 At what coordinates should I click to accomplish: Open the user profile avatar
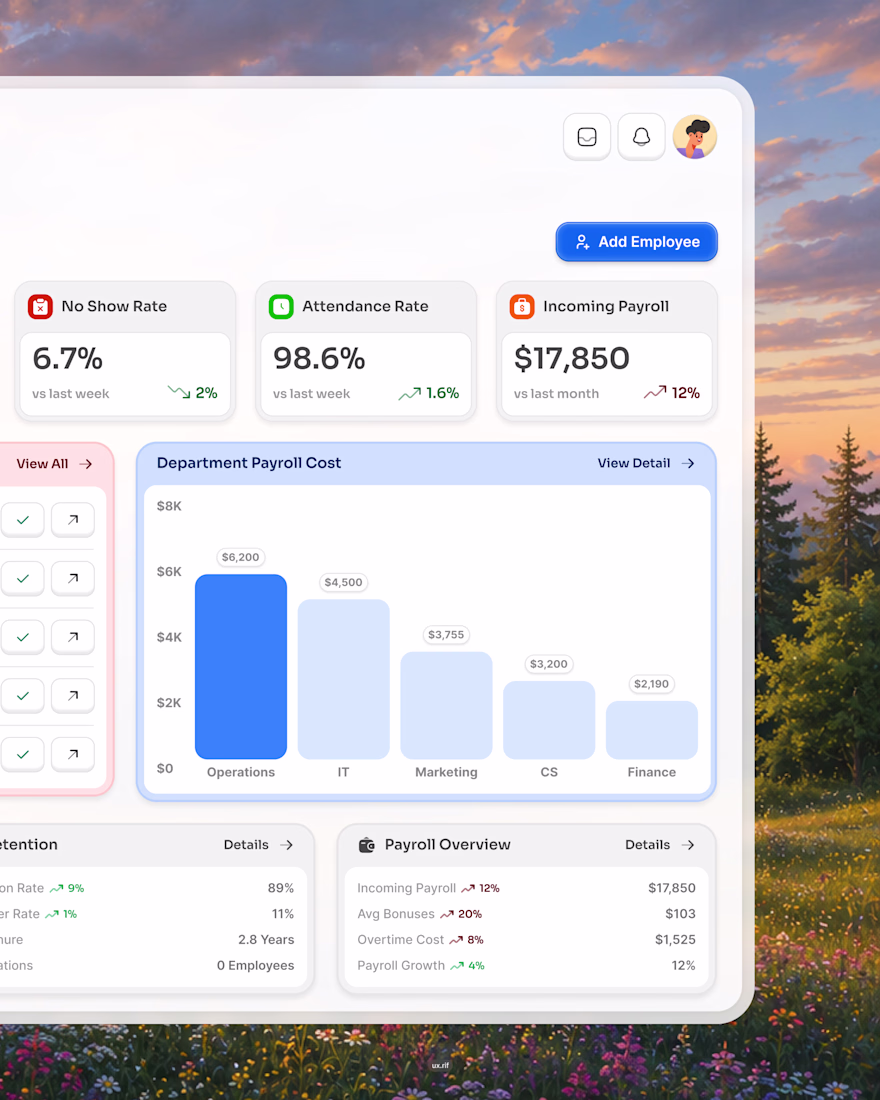[x=695, y=137]
